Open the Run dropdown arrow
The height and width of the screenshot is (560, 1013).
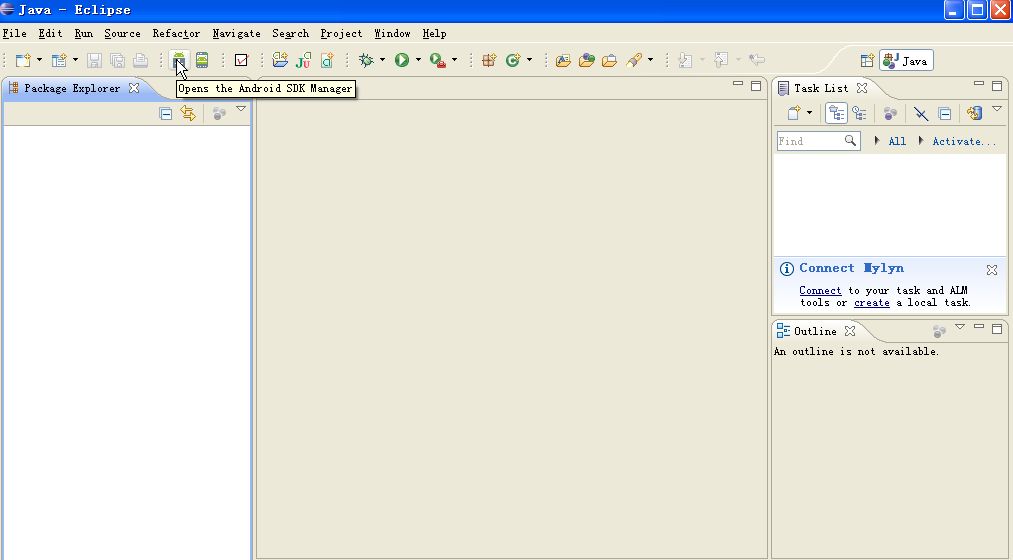[x=418, y=60]
